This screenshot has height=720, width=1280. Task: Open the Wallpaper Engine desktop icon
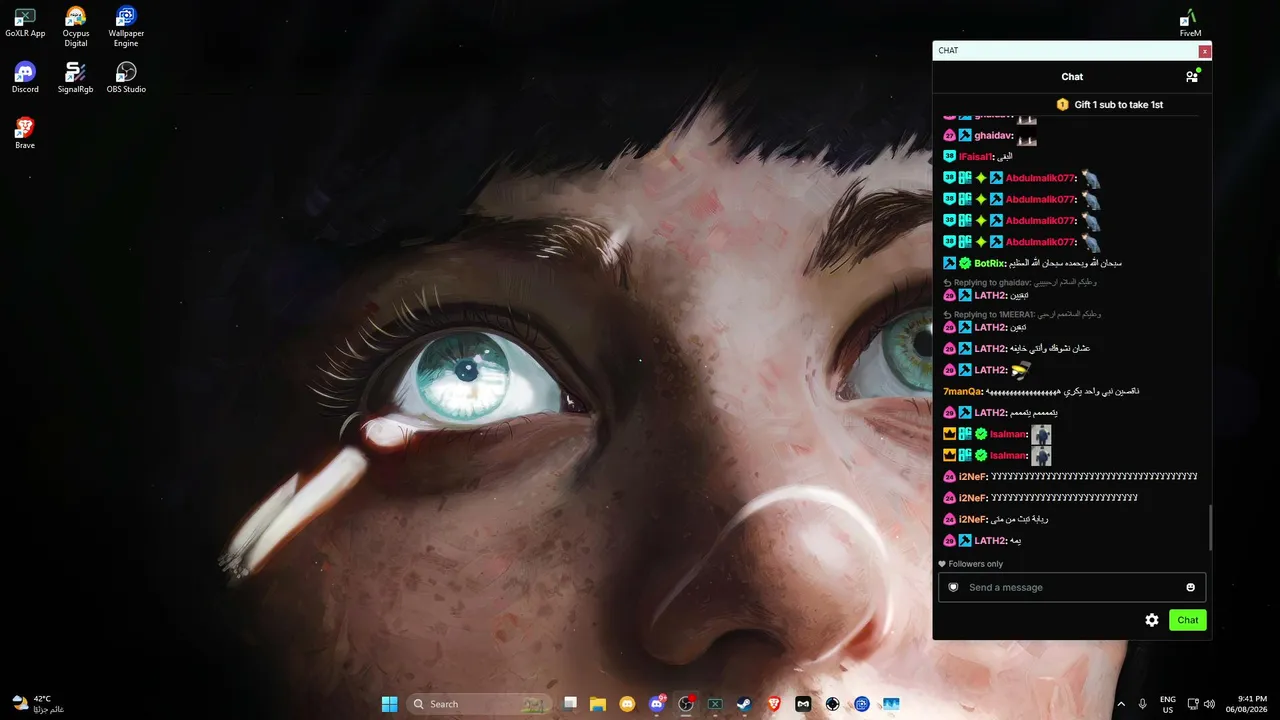[x=126, y=27]
